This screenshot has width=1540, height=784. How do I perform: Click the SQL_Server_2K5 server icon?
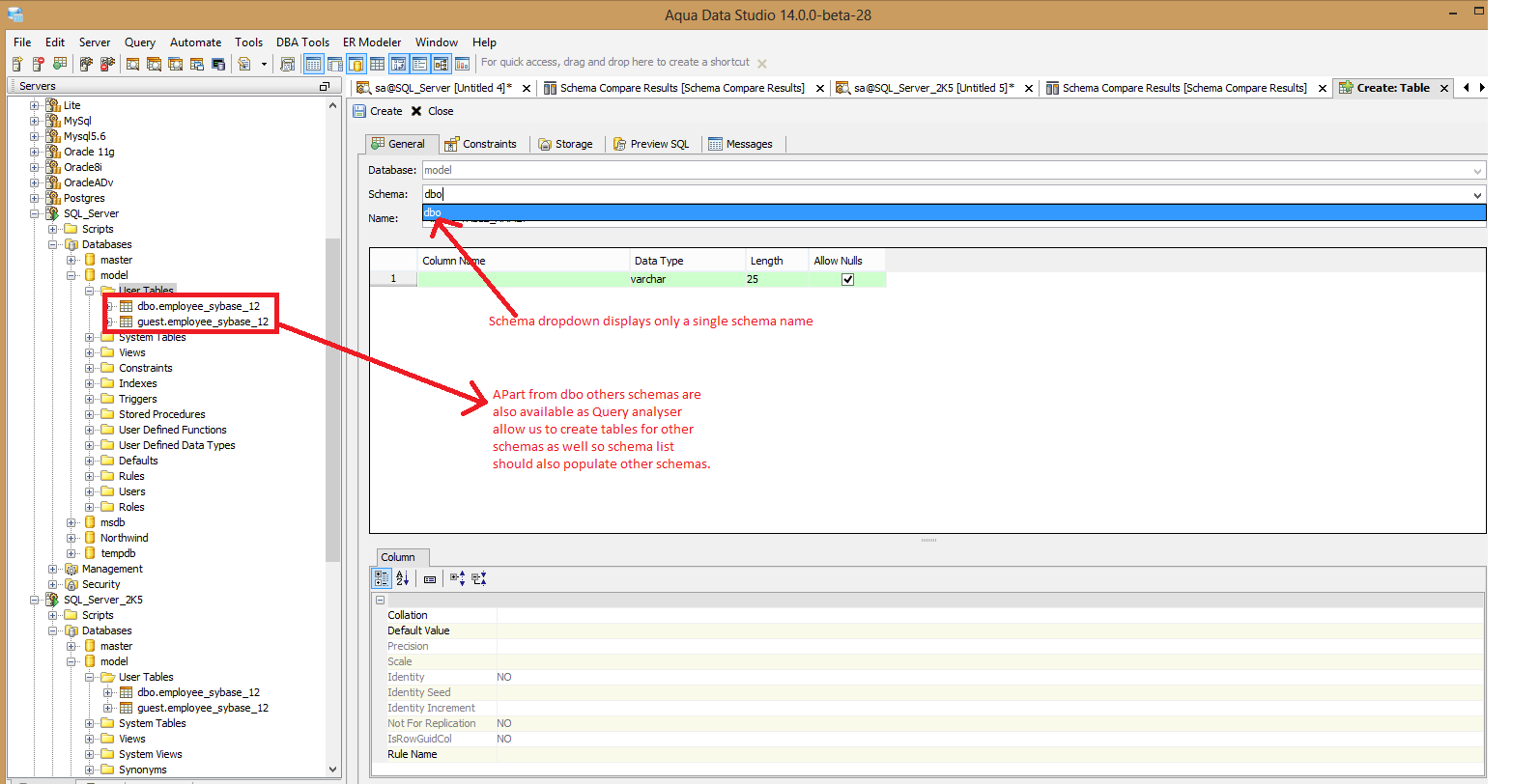click(53, 600)
